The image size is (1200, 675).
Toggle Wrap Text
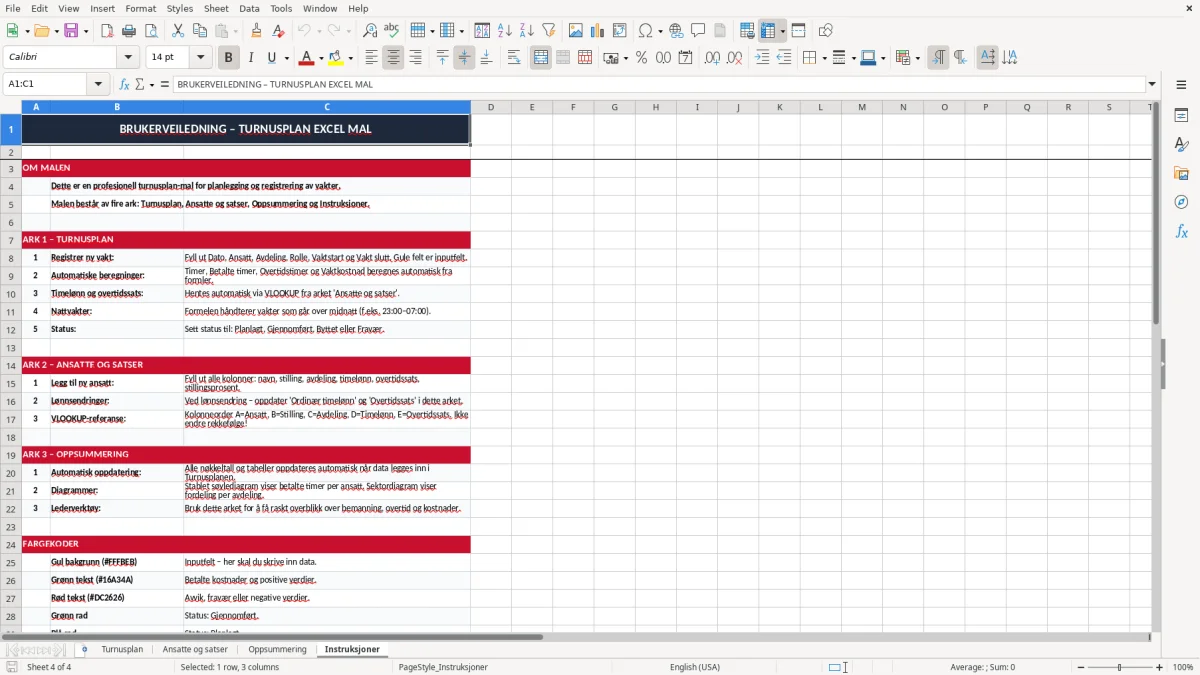pos(513,58)
